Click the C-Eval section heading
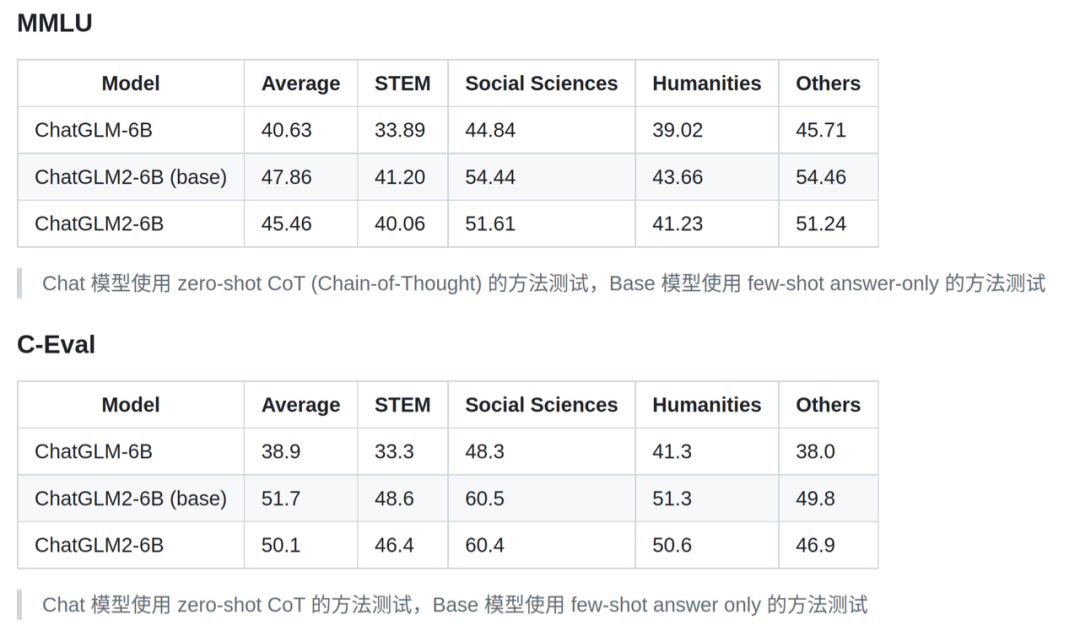Viewport: 1080px width, 631px height. 56,344
